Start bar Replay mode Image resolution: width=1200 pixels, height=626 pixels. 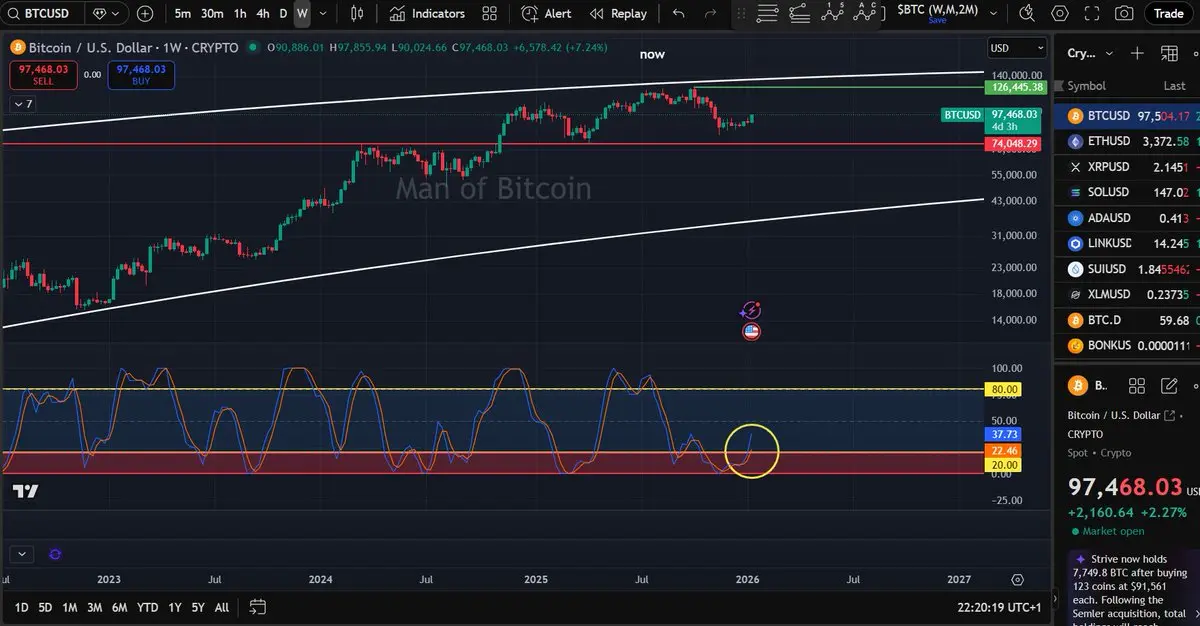[x=618, y=14]
